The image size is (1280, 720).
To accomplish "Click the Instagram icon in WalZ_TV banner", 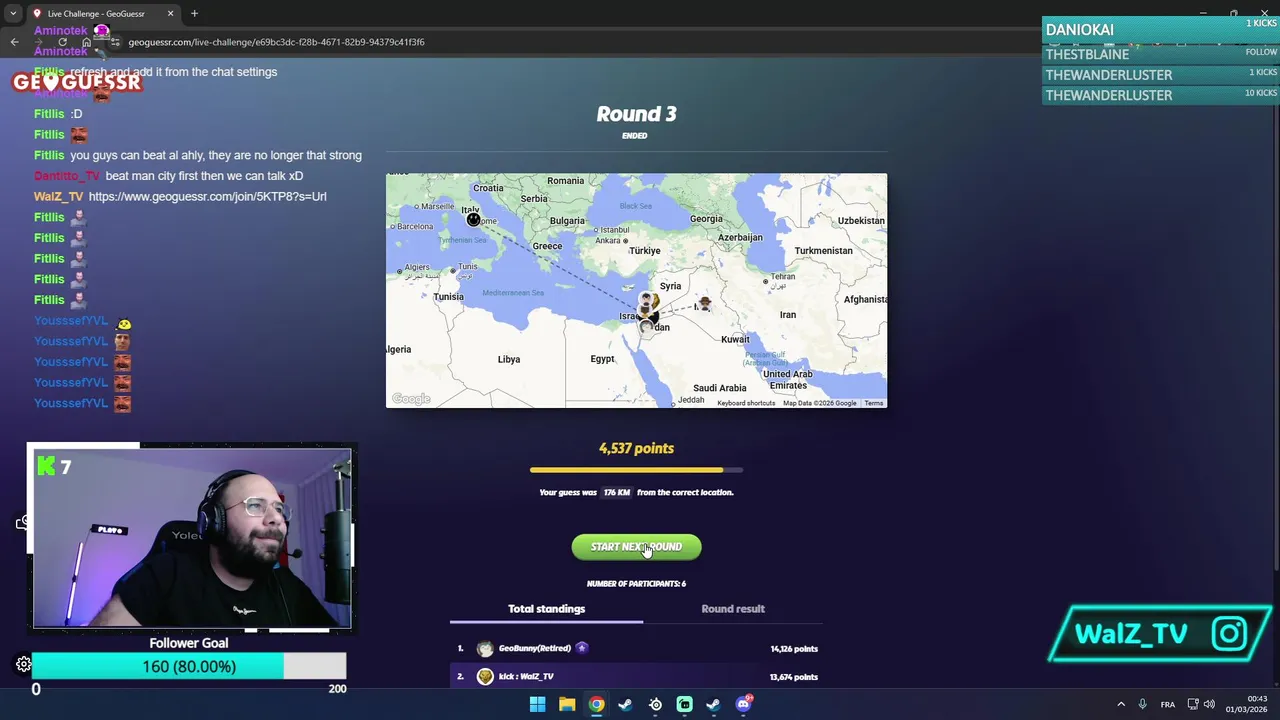I will point(1229,633).
